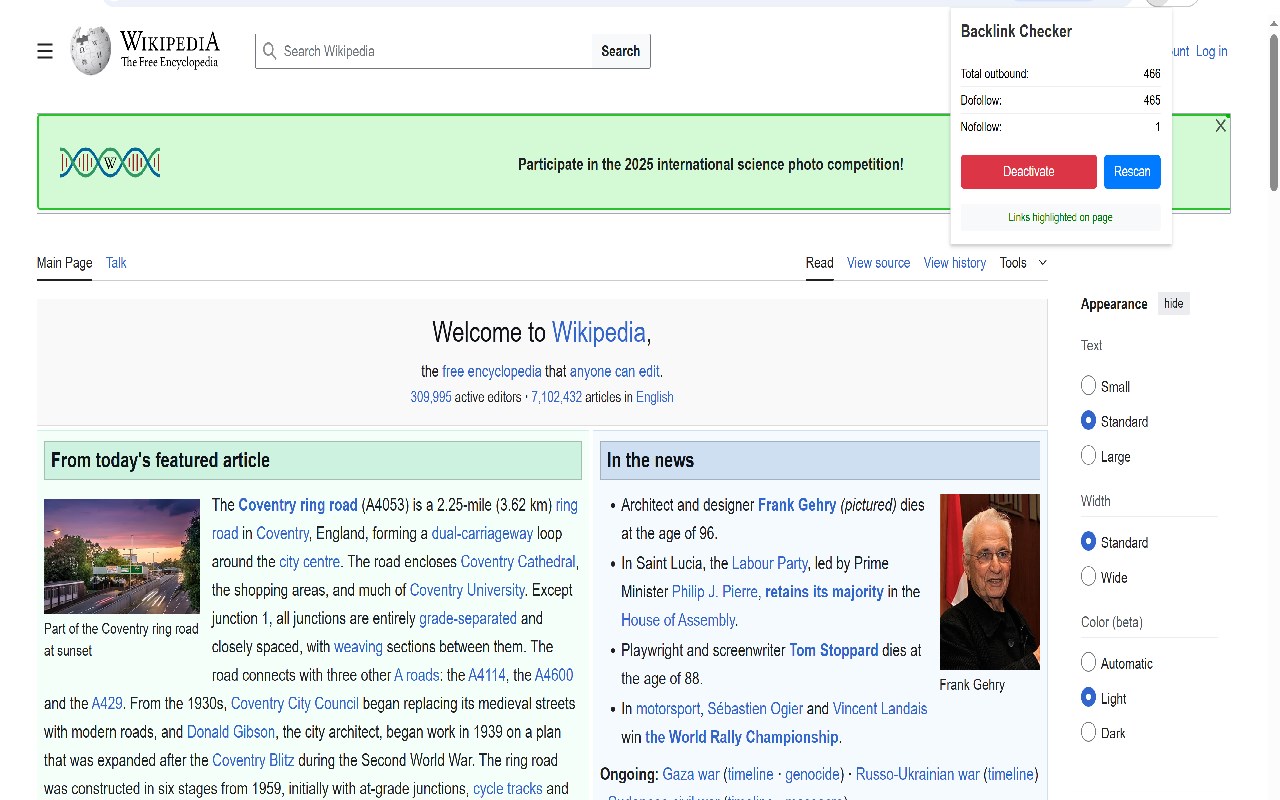Click the science photo competition banner text
This screenshot has height=800, width=1280.
(711, 164)
